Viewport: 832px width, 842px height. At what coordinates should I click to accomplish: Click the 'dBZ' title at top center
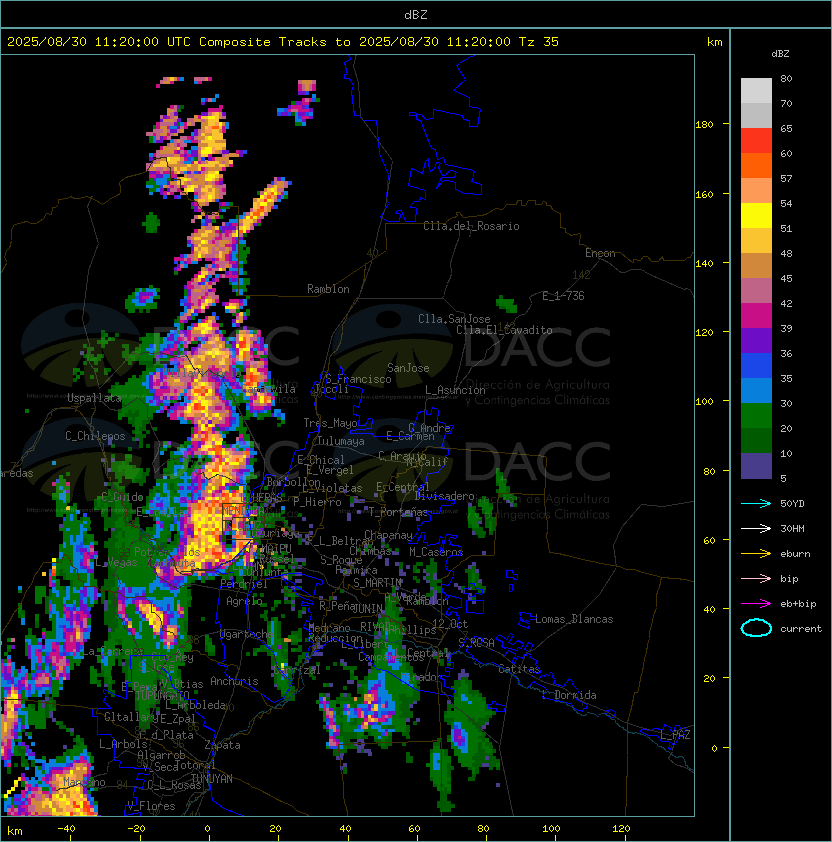click(416, 14)
